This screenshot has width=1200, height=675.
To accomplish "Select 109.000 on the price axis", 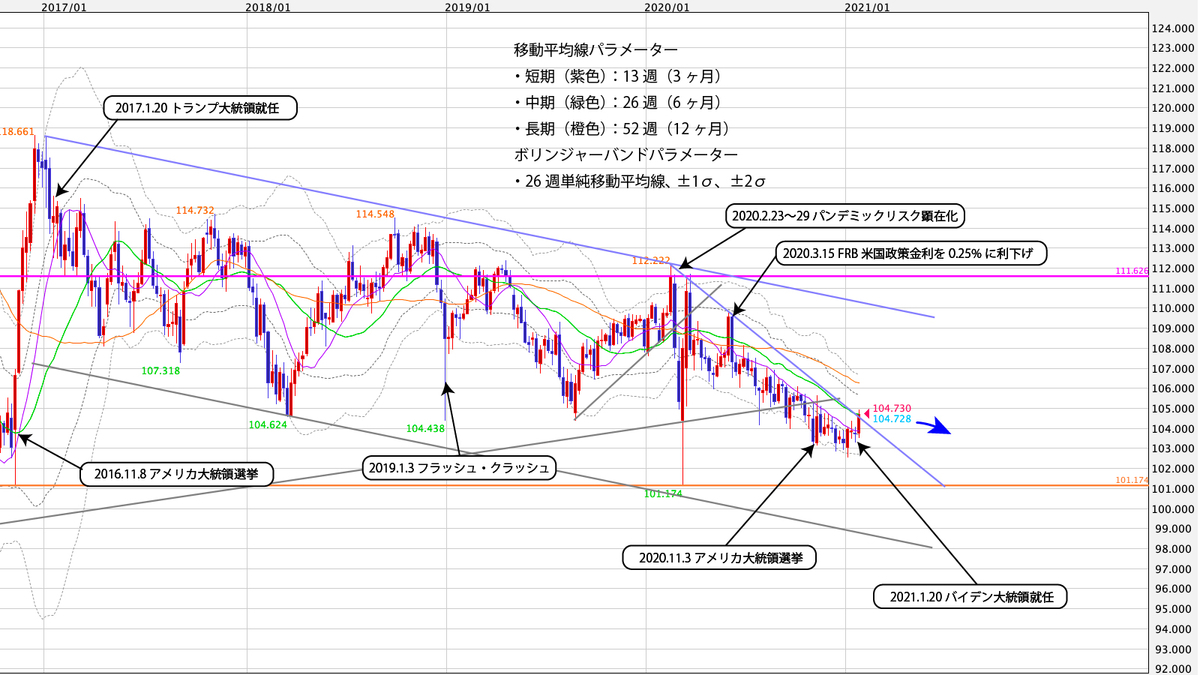I will pyautogui.click(x=1174, y=328).
